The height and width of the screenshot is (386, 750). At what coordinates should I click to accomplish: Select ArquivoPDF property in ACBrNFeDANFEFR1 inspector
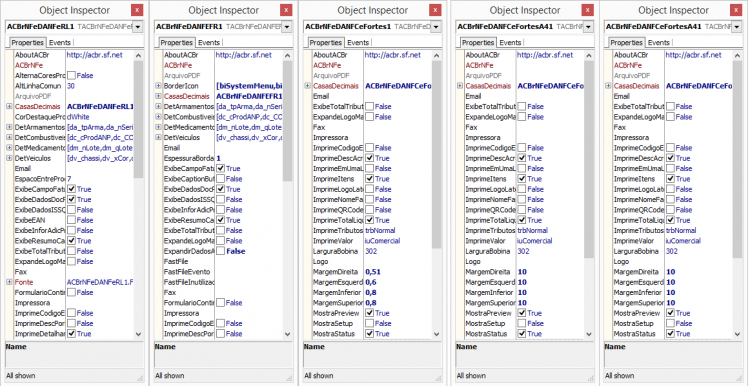182,76
